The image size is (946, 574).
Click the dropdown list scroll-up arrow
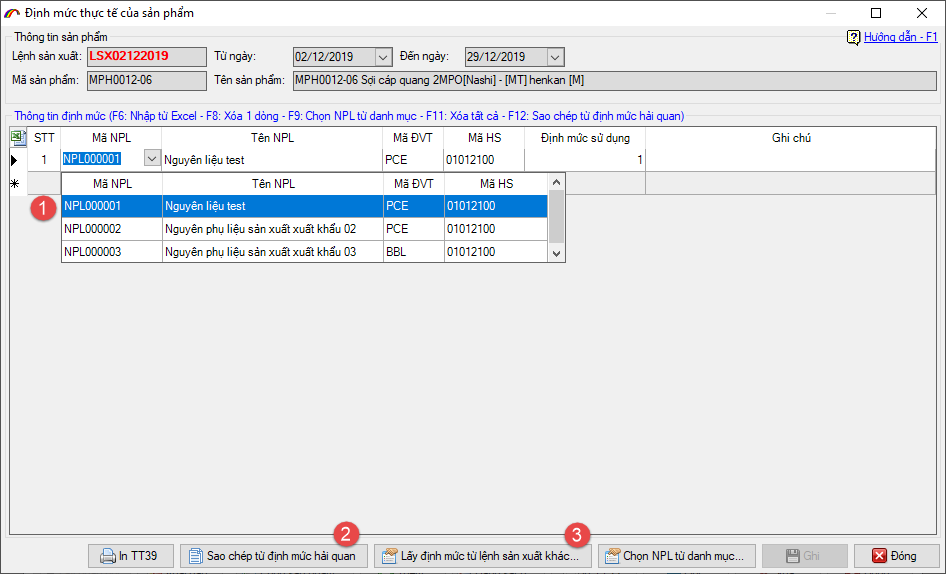556,182
